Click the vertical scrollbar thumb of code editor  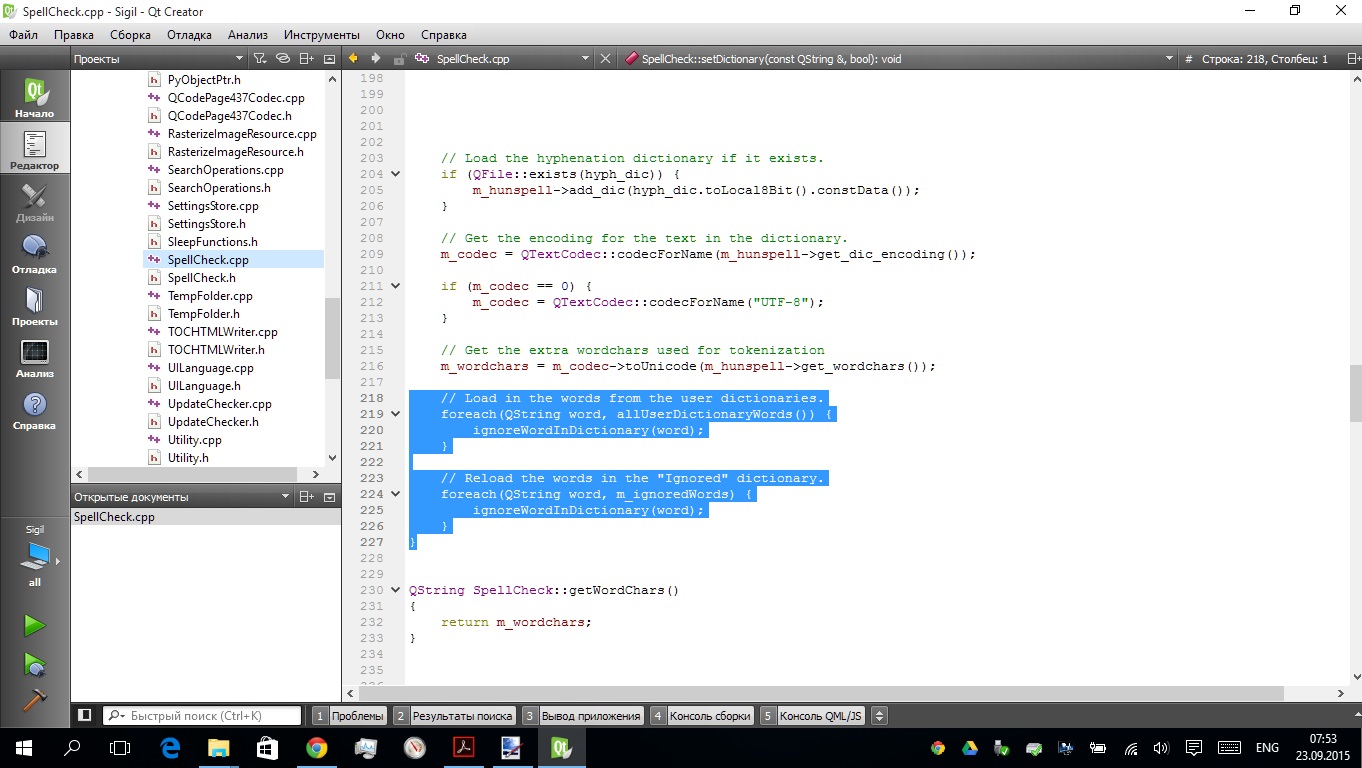(x=1355, y=393)
